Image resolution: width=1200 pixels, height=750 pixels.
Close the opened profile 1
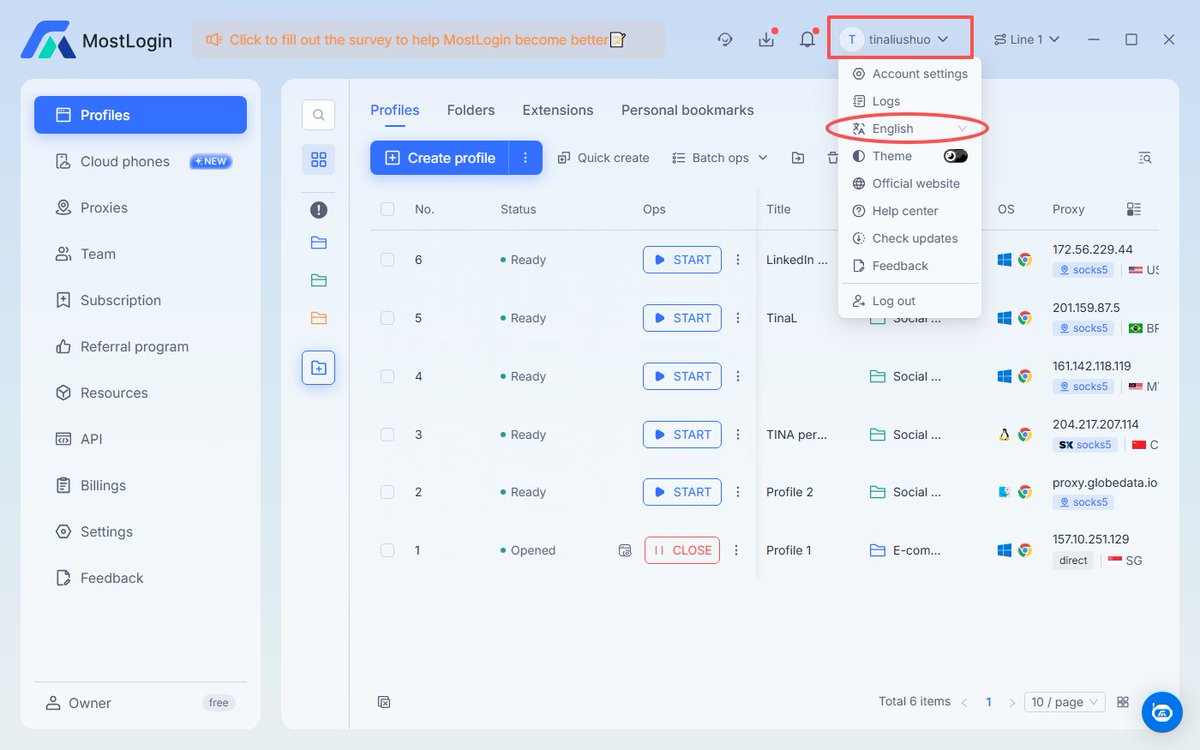(x=682, y=551)
